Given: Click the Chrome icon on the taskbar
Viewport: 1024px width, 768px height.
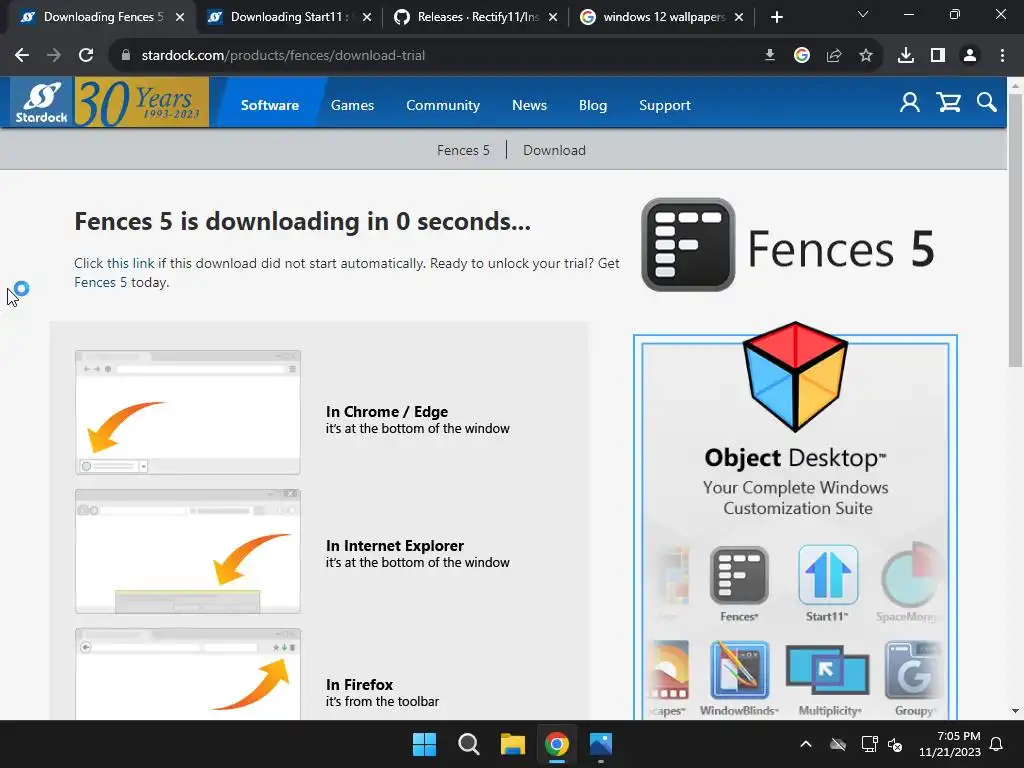Looking at the screenshot, I should tap(556, 744).
